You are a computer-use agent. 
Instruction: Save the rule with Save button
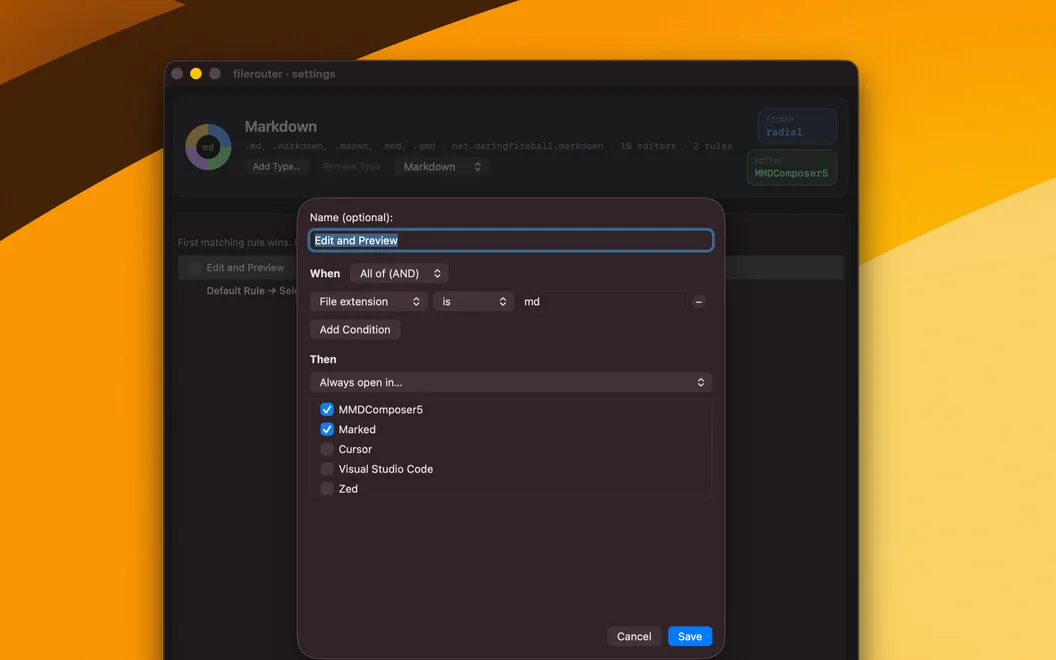click(x=690, y=636)
